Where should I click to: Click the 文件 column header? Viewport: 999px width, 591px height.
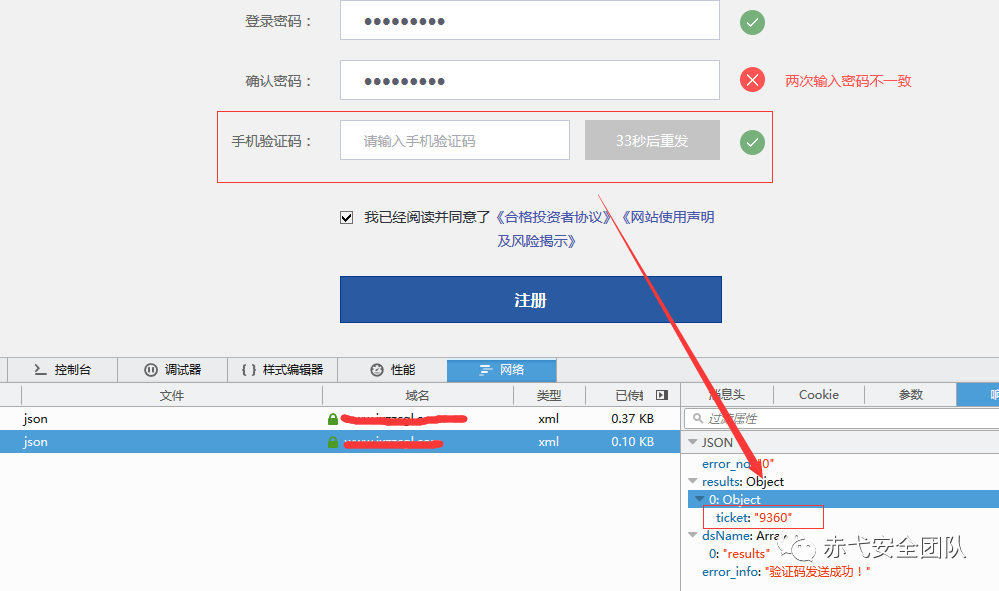pos(171,395)
